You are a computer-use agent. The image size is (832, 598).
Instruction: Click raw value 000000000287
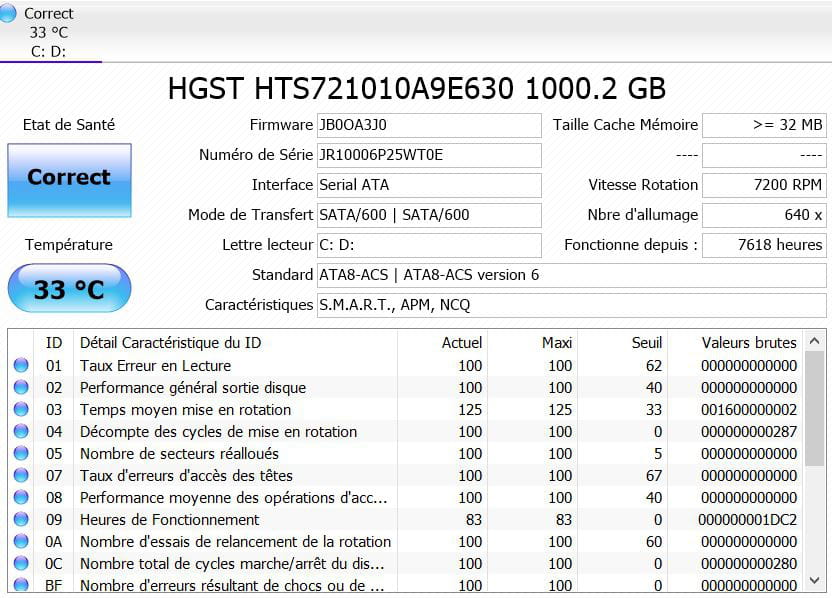[749, 431]
